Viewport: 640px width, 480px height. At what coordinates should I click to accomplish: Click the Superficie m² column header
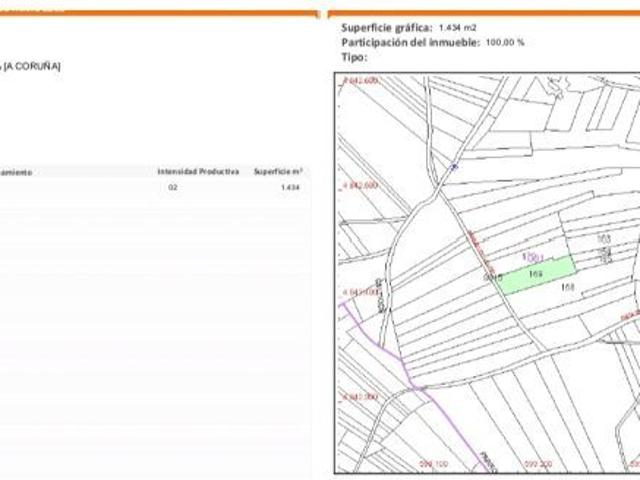(x=278, y=171)
